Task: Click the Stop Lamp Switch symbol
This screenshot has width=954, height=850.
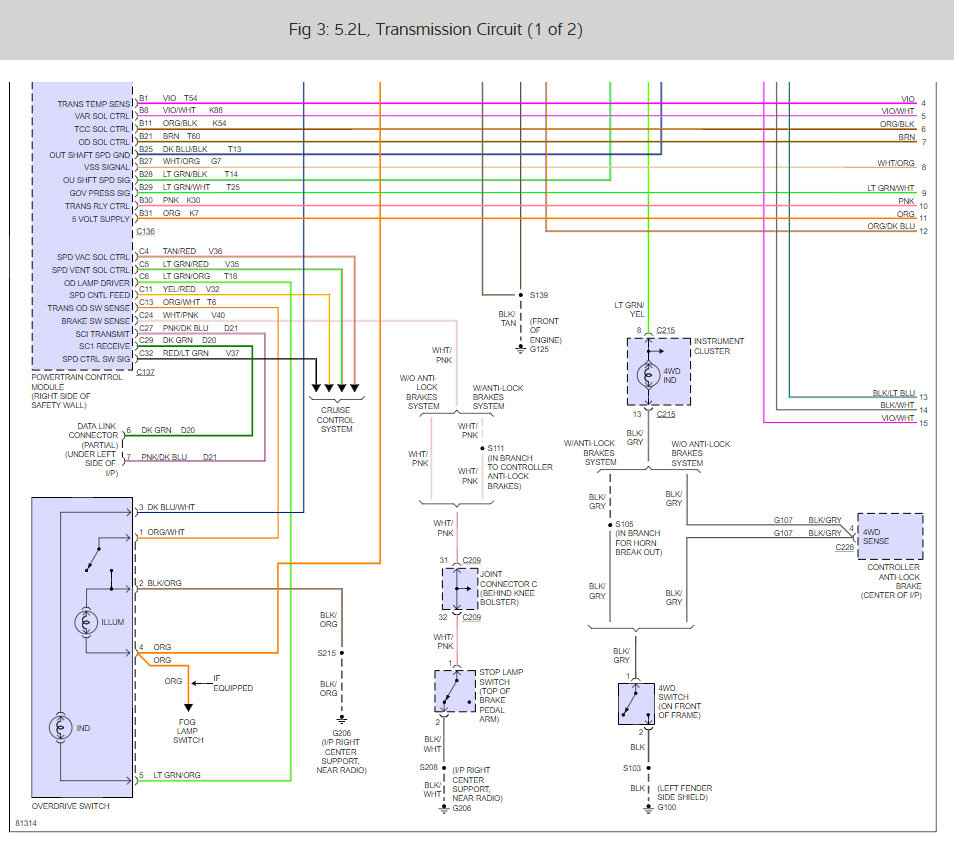Action: coord(454,691)
